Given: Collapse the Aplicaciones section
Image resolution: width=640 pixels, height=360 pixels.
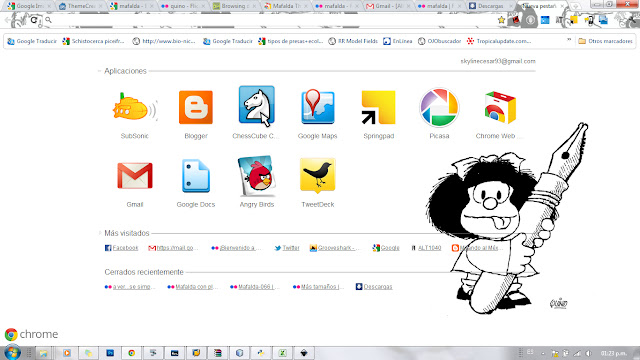Looking at the screenshot, I should pos(100,71).
